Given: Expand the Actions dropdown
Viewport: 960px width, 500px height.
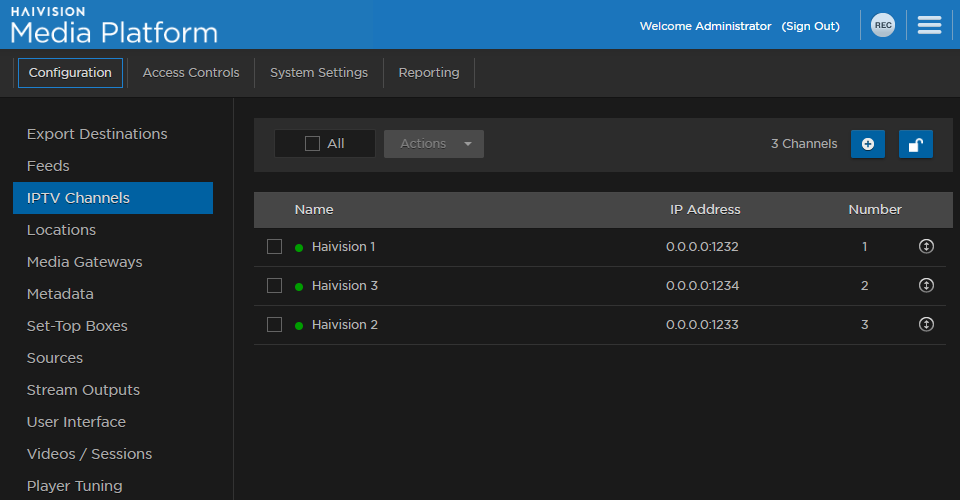Looking at the screenshot, I should click(x=434, y=144).
